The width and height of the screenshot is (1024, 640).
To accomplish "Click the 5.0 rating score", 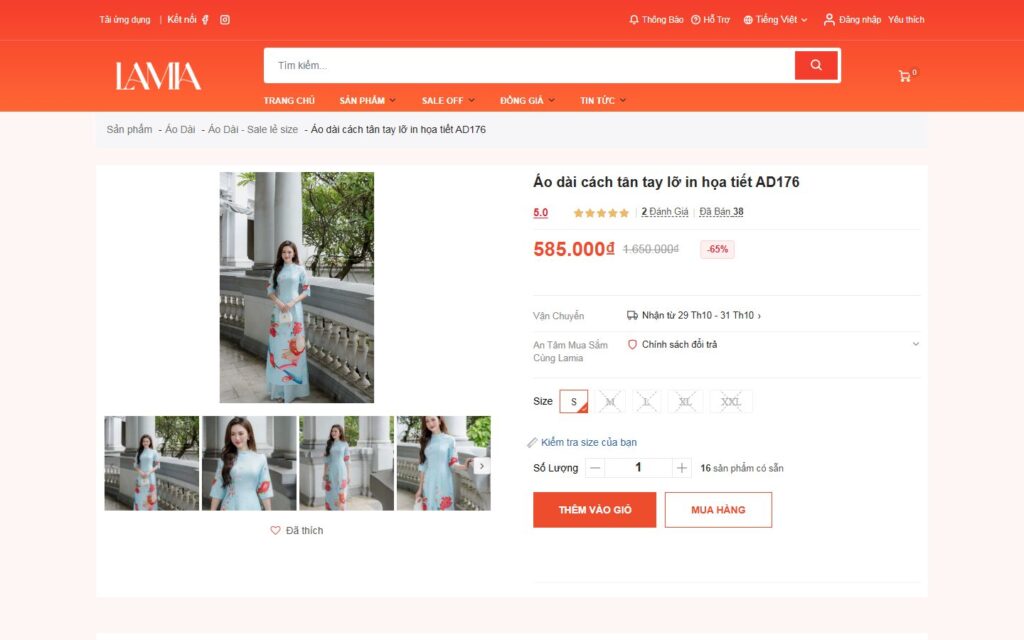I will 541,213.
